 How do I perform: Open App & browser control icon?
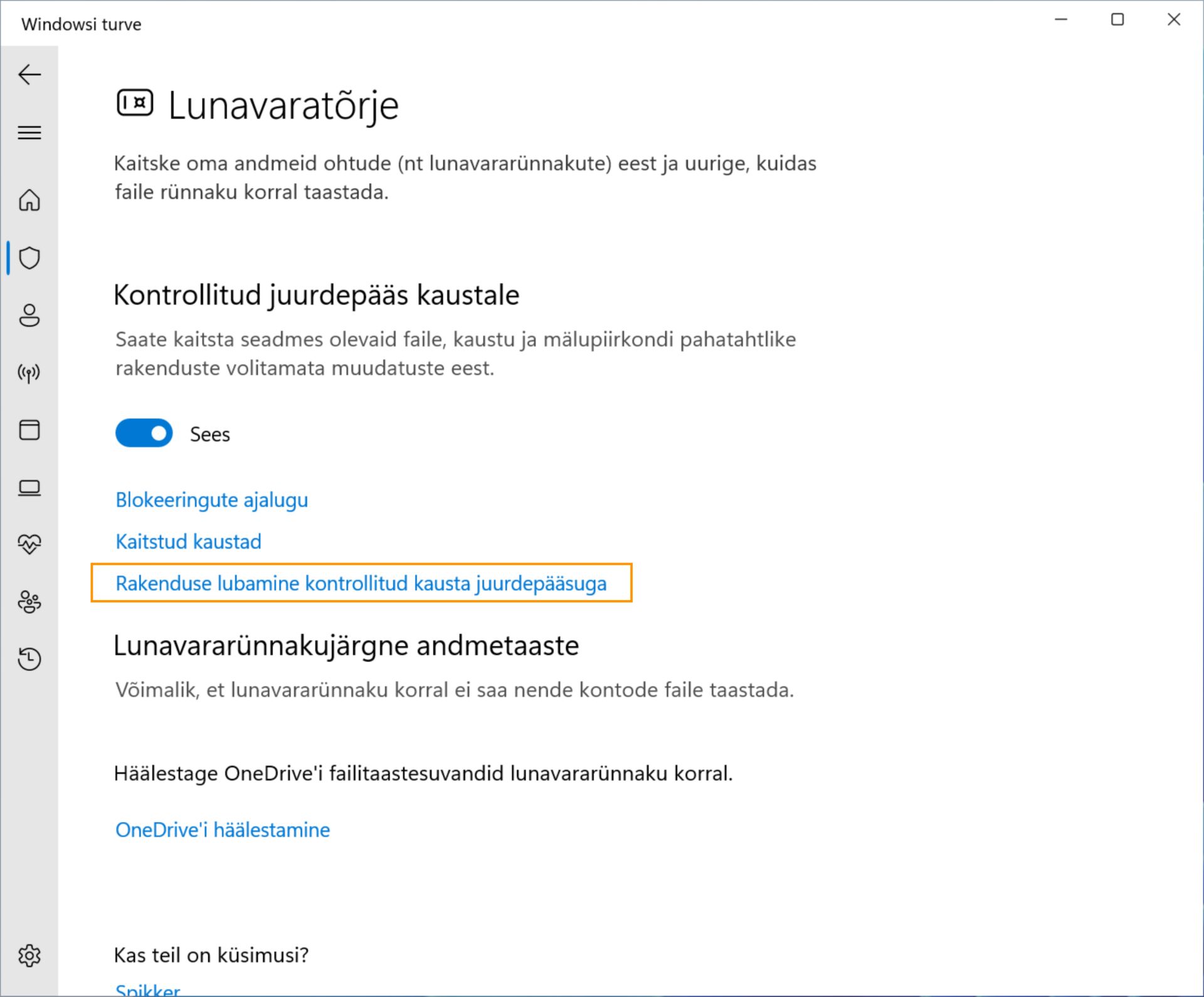click(29, 430)
